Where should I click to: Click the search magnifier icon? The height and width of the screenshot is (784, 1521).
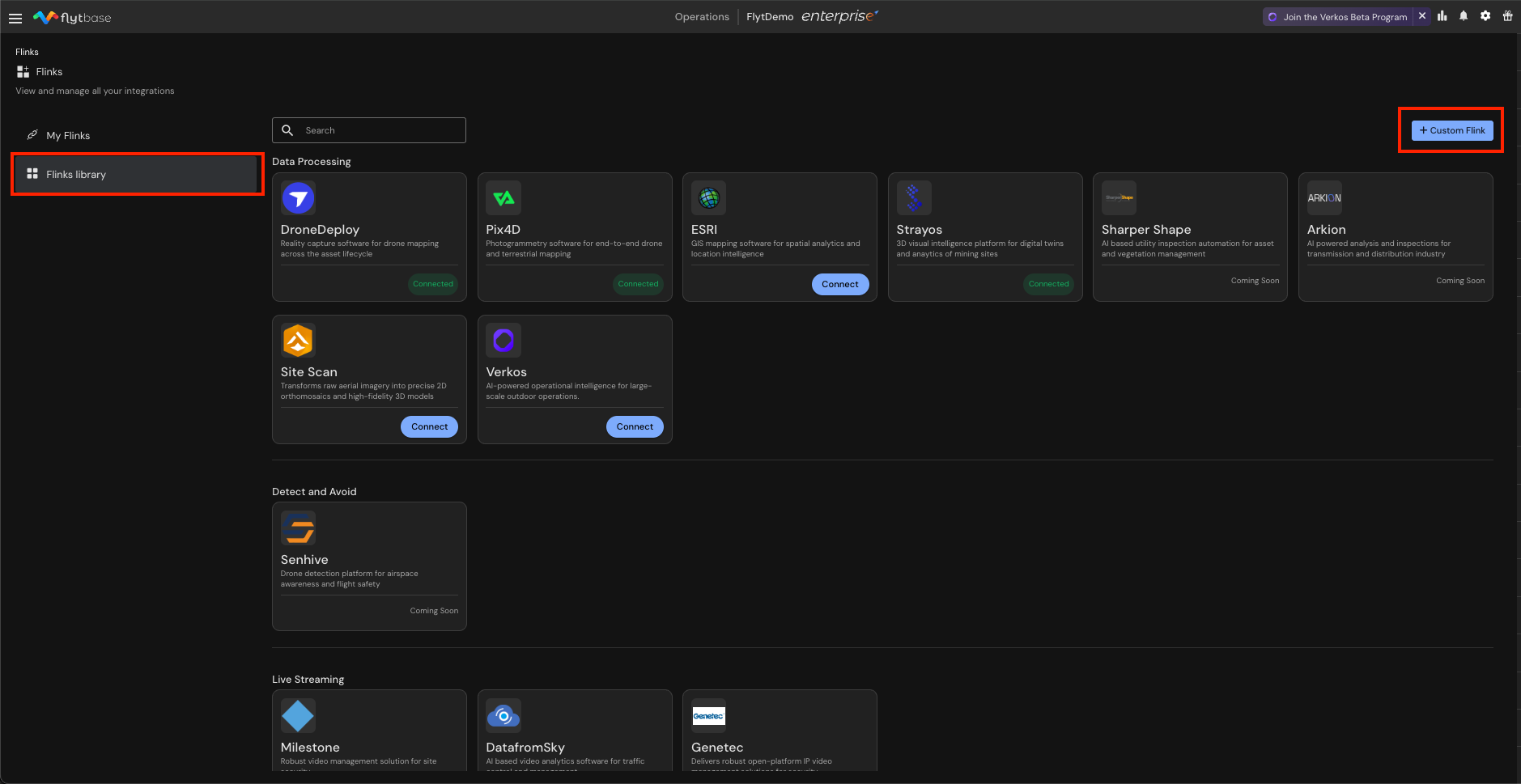(287, 130)
